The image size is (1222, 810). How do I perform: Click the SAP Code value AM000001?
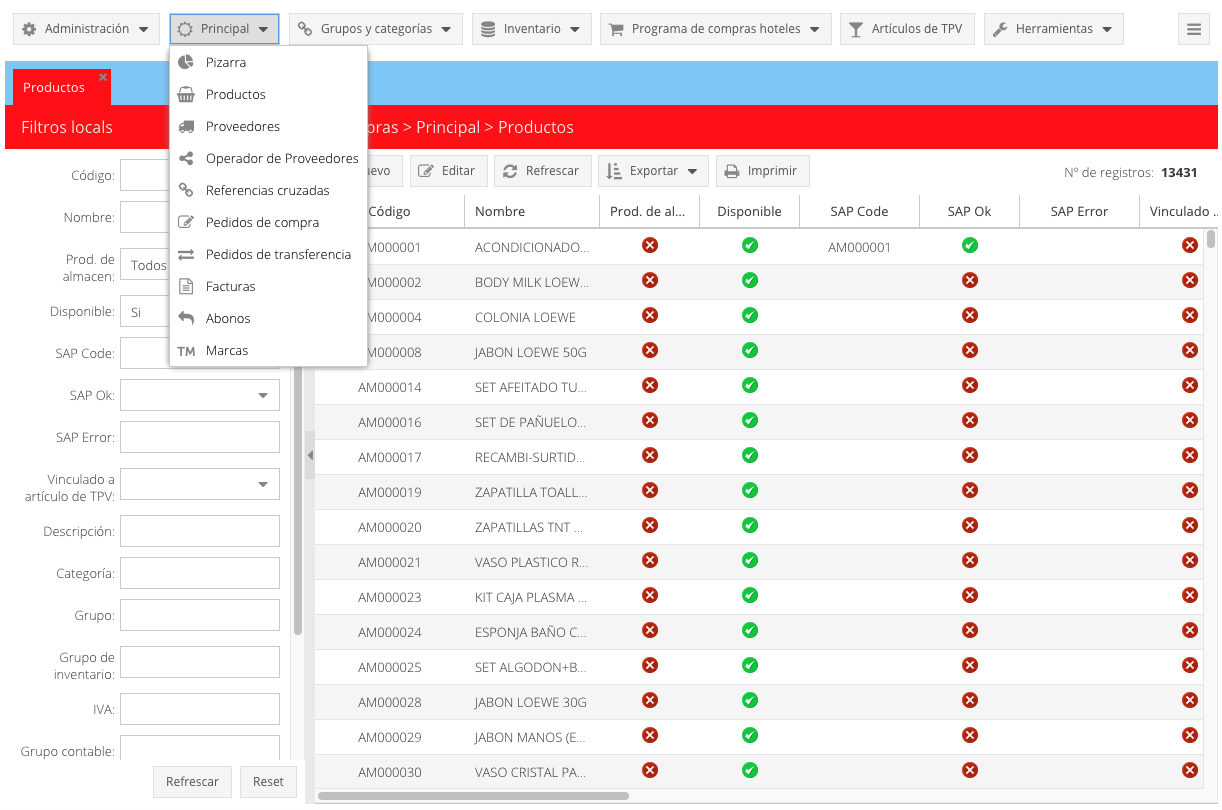[x=859, y=247]
